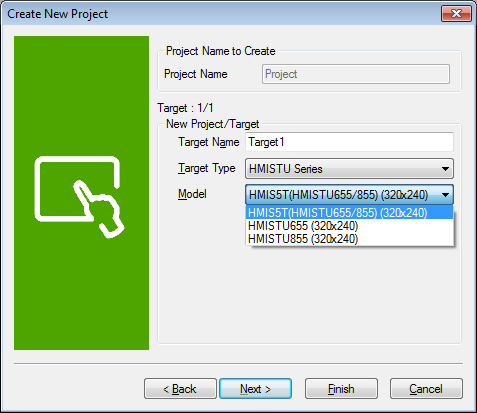Click the Target Type dropdown arrow

coord(445,169)
